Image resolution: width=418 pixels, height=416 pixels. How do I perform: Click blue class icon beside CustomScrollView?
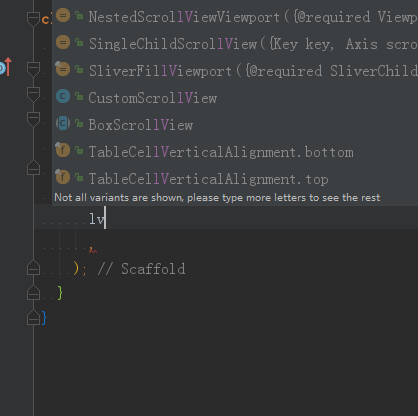(63, 96)
